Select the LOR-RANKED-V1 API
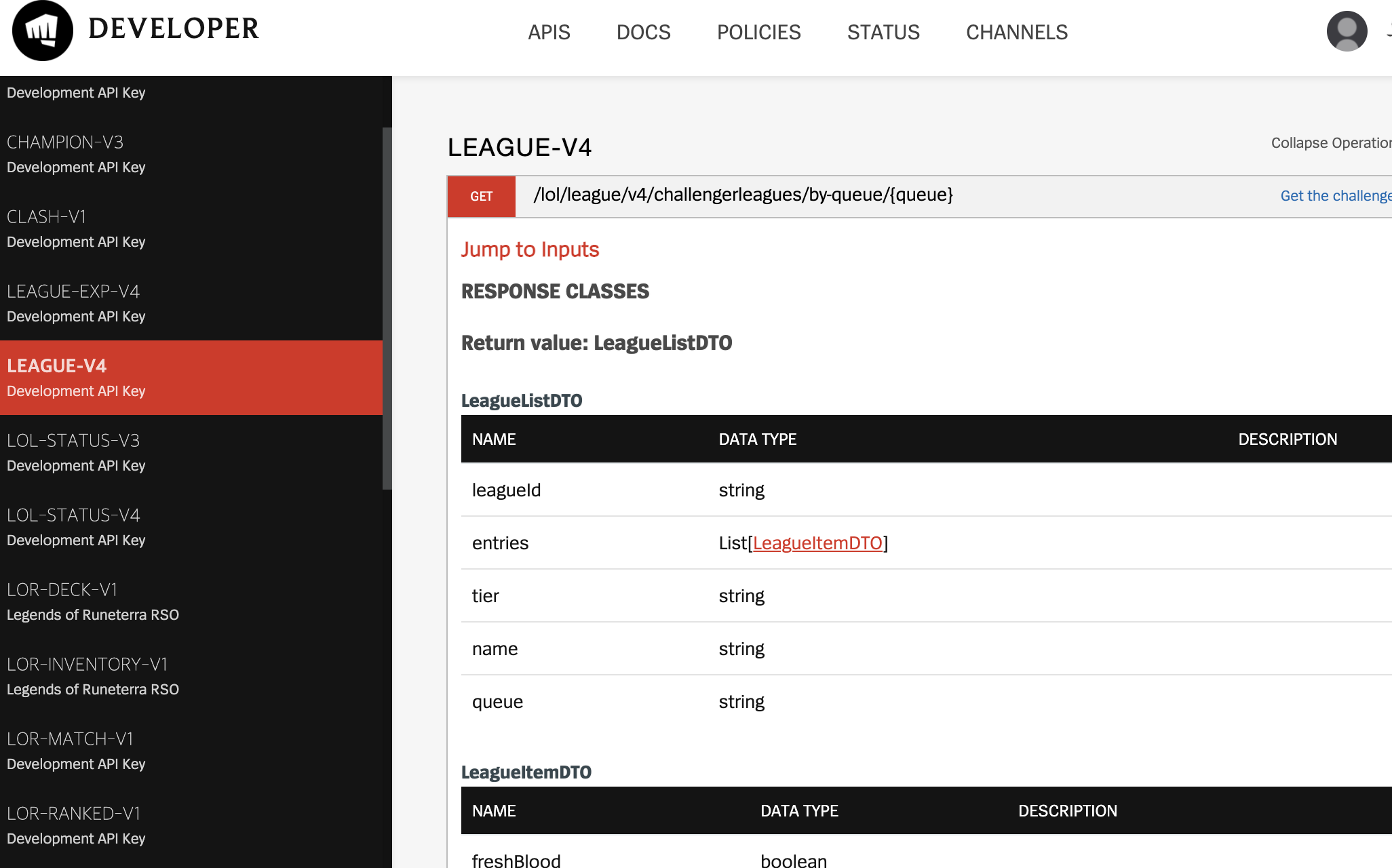1392x868 pixels. 75,814
